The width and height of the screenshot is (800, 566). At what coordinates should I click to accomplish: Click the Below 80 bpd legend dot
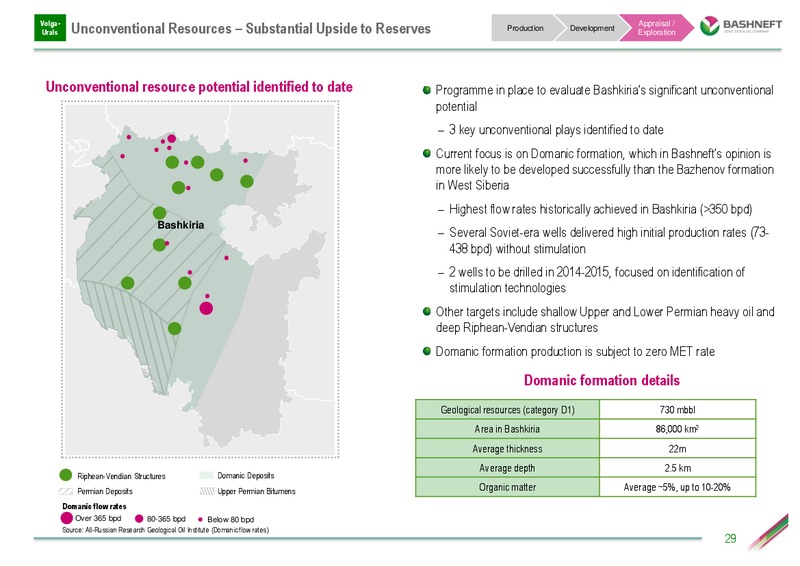pyautogui.click(x=200, y=520)
